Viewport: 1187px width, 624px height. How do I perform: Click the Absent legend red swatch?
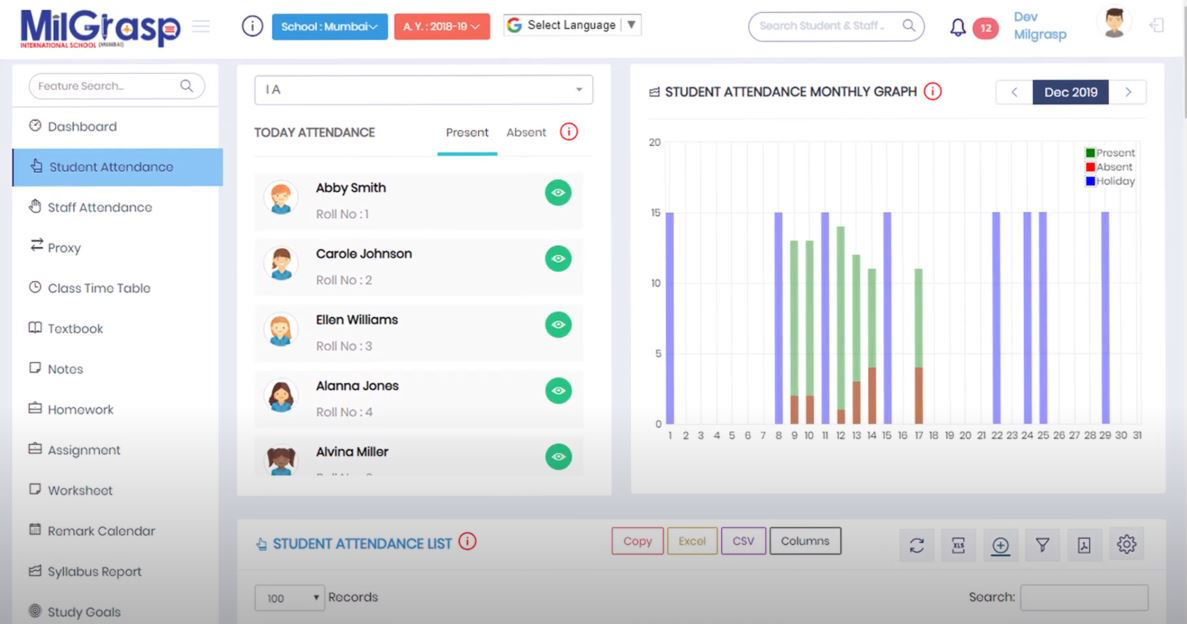click(1090, 167)
